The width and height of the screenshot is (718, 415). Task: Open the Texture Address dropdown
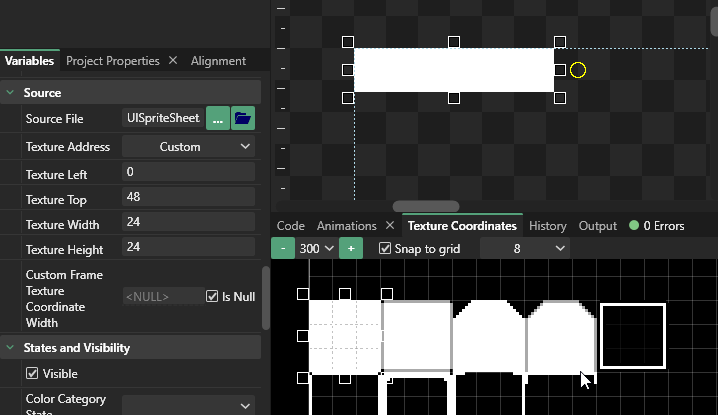189,146
